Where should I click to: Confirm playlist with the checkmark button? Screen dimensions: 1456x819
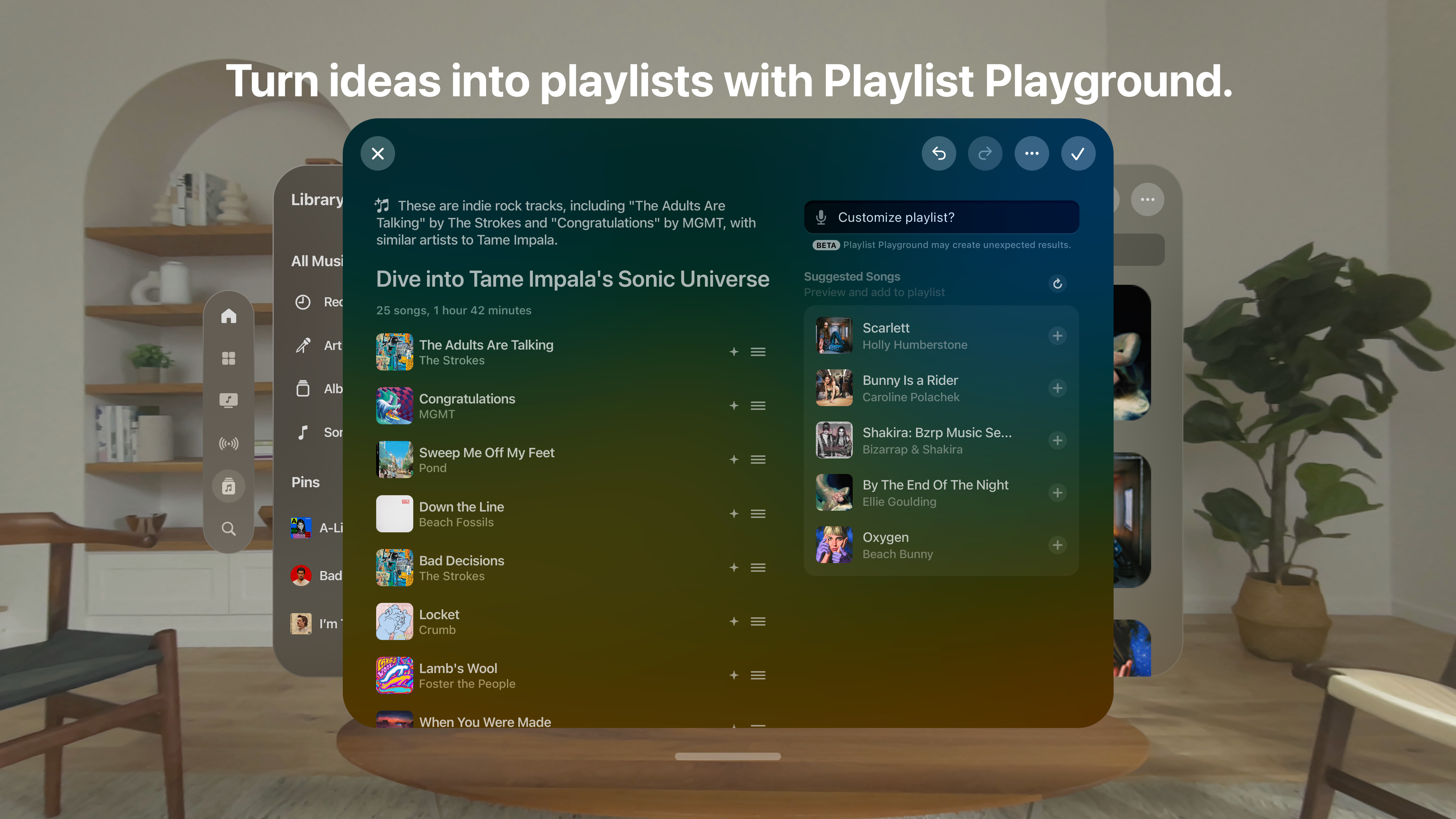(x=1078, y=154)
